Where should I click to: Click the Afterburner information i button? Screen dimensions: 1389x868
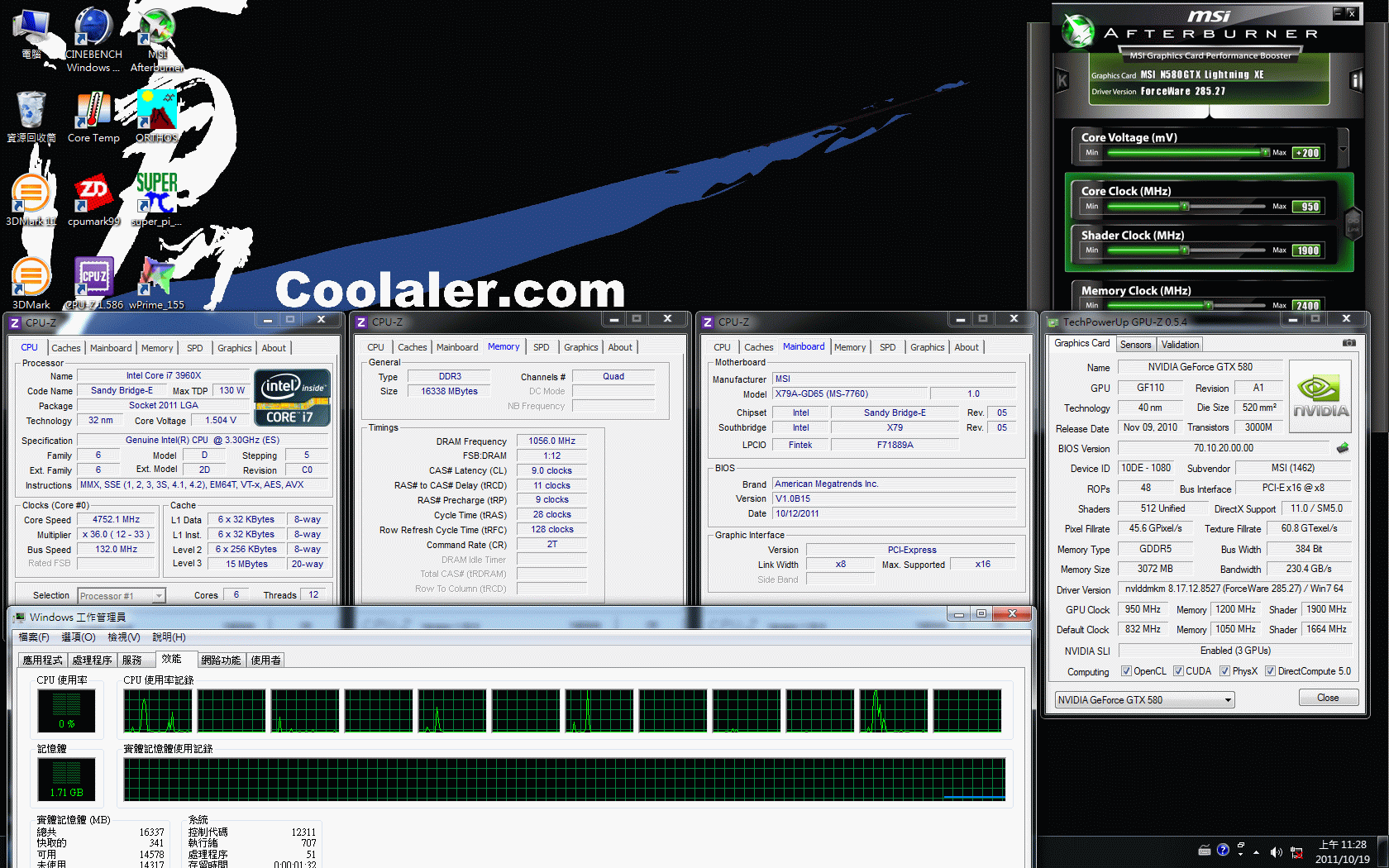click(x=1356, y=80)
